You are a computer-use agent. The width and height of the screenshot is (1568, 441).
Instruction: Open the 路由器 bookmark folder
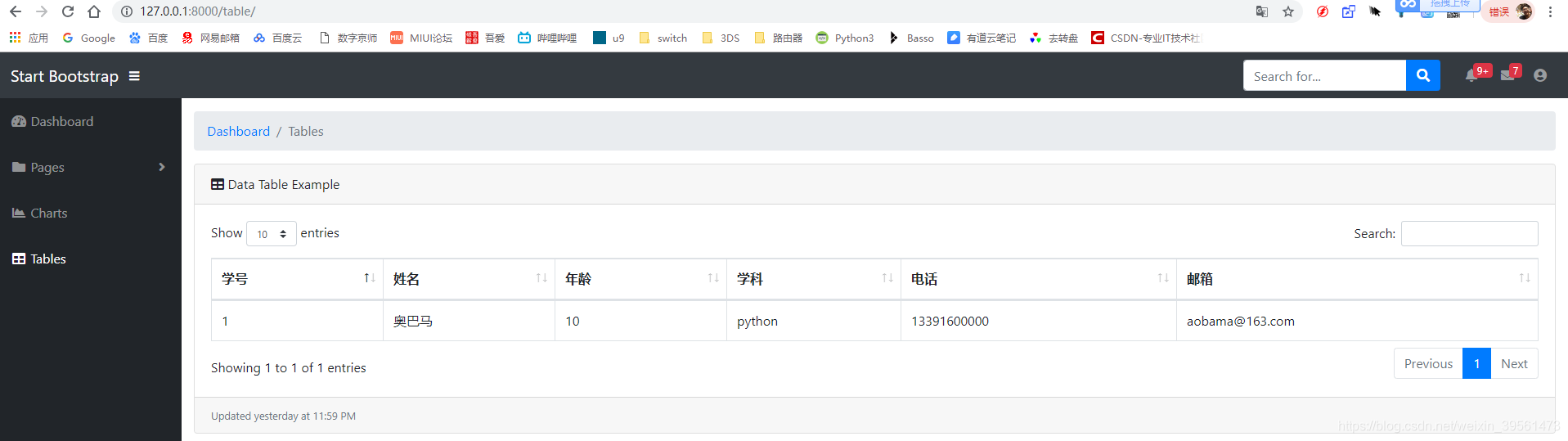(779, 38)
